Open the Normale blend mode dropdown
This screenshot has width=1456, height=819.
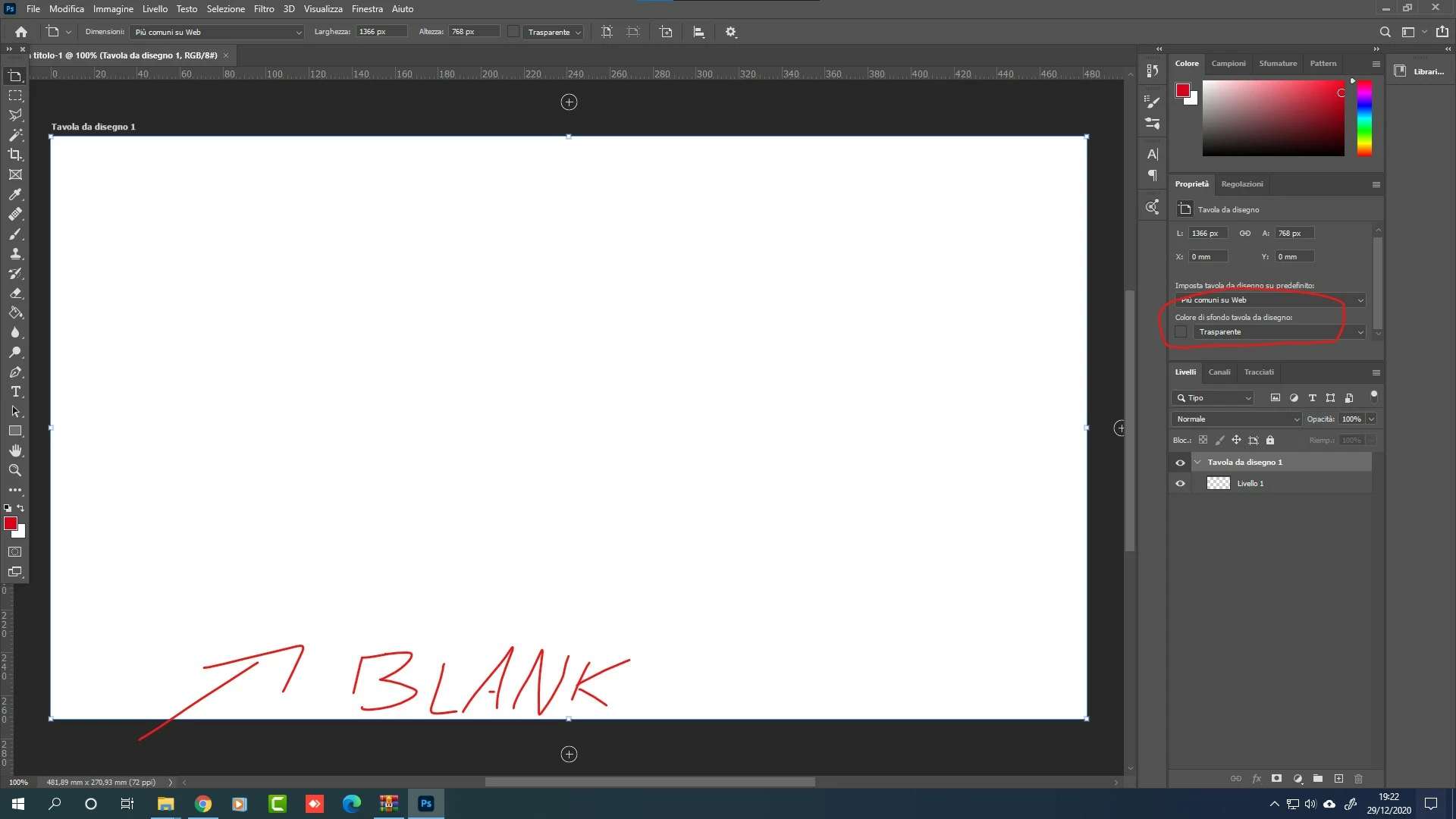pos(1236,419)
